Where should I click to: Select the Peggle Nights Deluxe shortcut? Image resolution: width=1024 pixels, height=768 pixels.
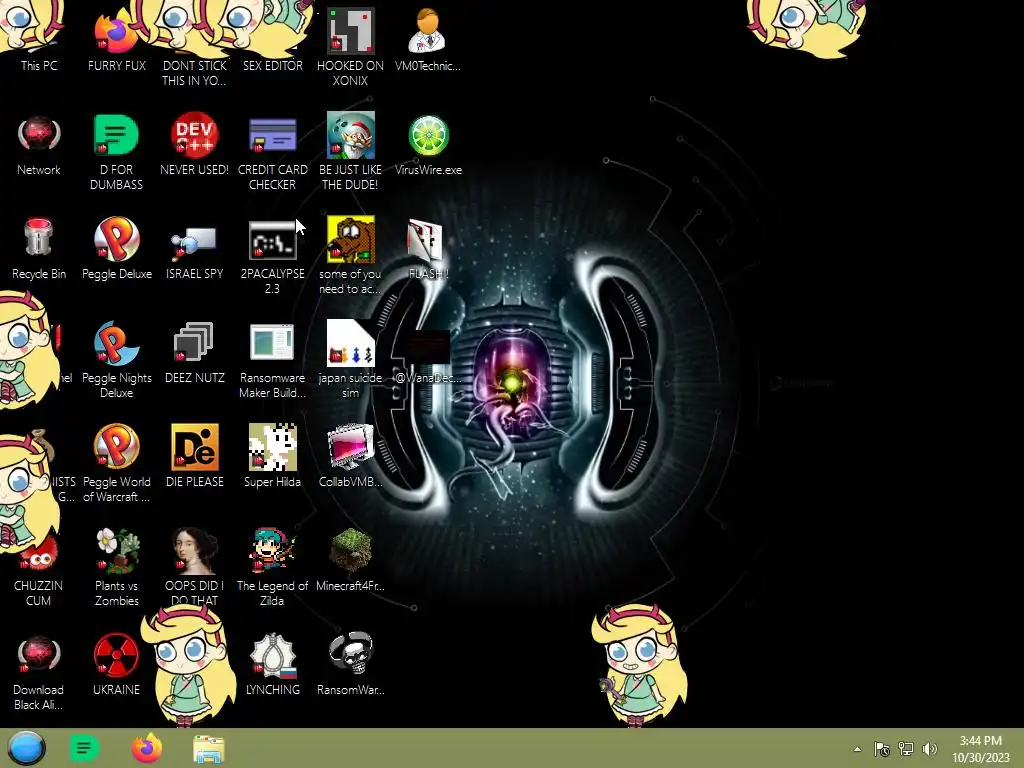pos(116,359)
